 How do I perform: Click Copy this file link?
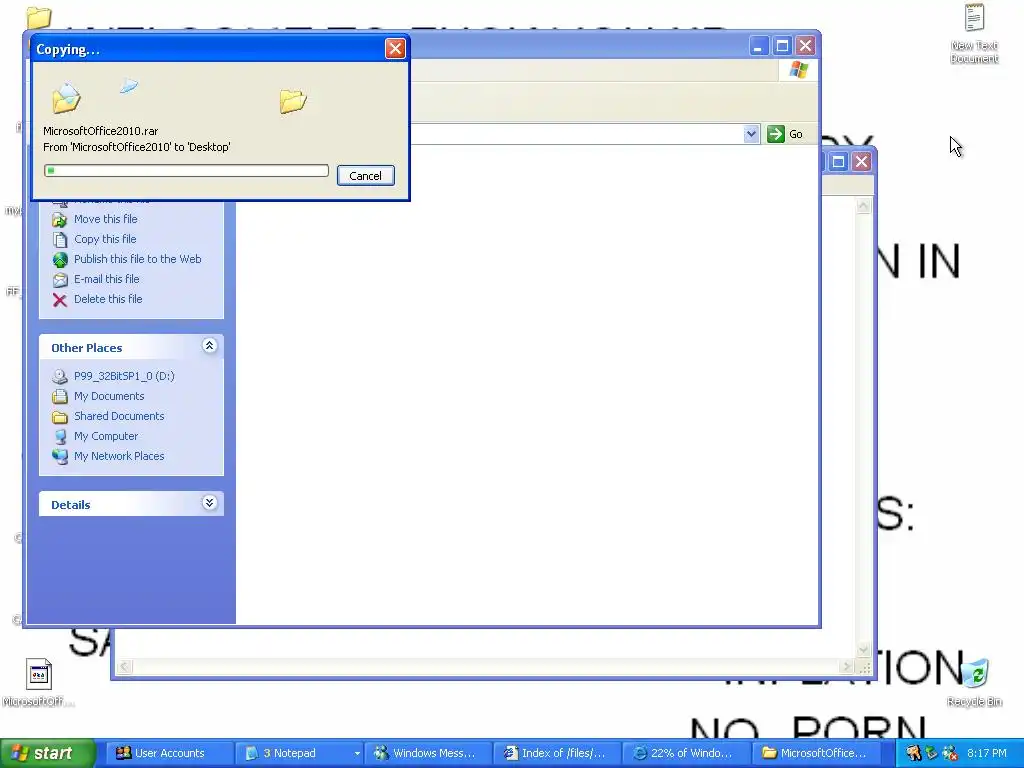(x=105, y=239)
